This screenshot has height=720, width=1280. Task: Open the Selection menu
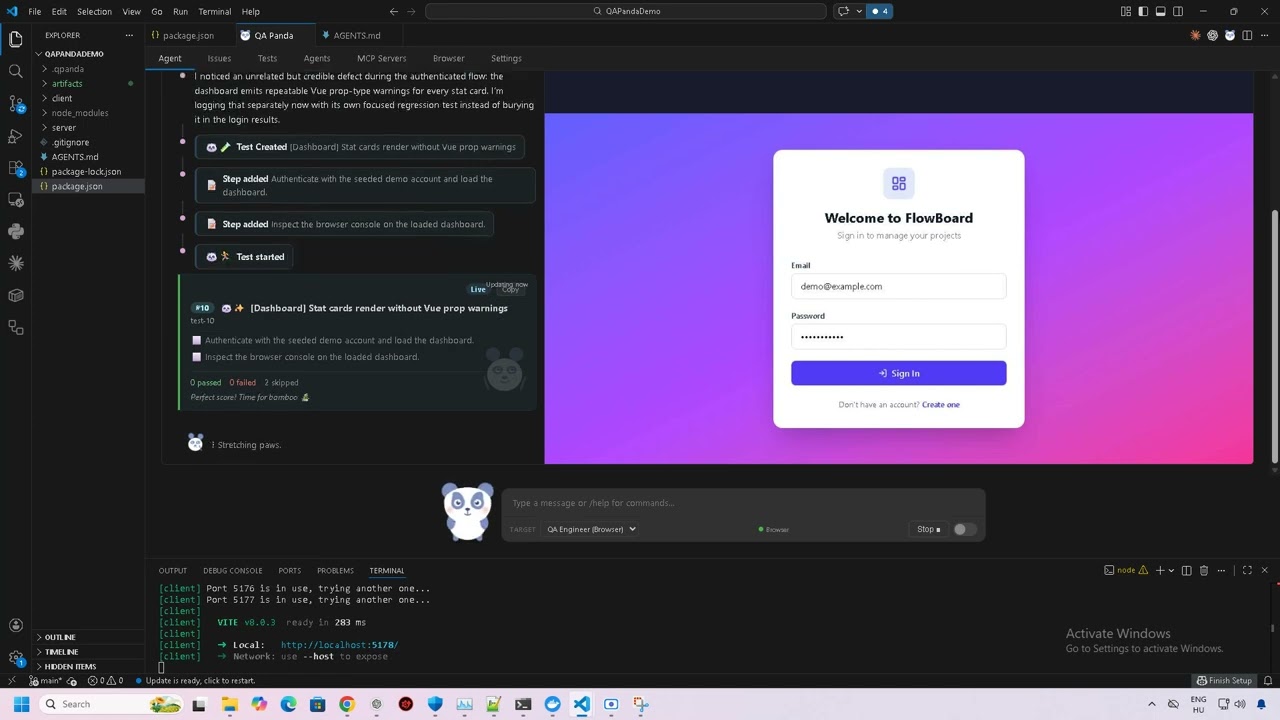click(x=94, y=11)
